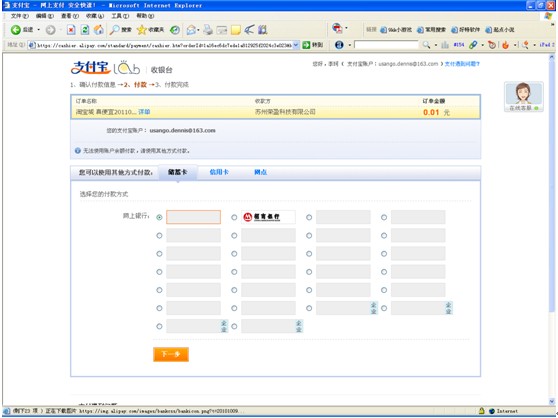Viewport: 558px width, 418px height.
Task: Click the bar chart icon in search toolbar
Action: (445, 45)
